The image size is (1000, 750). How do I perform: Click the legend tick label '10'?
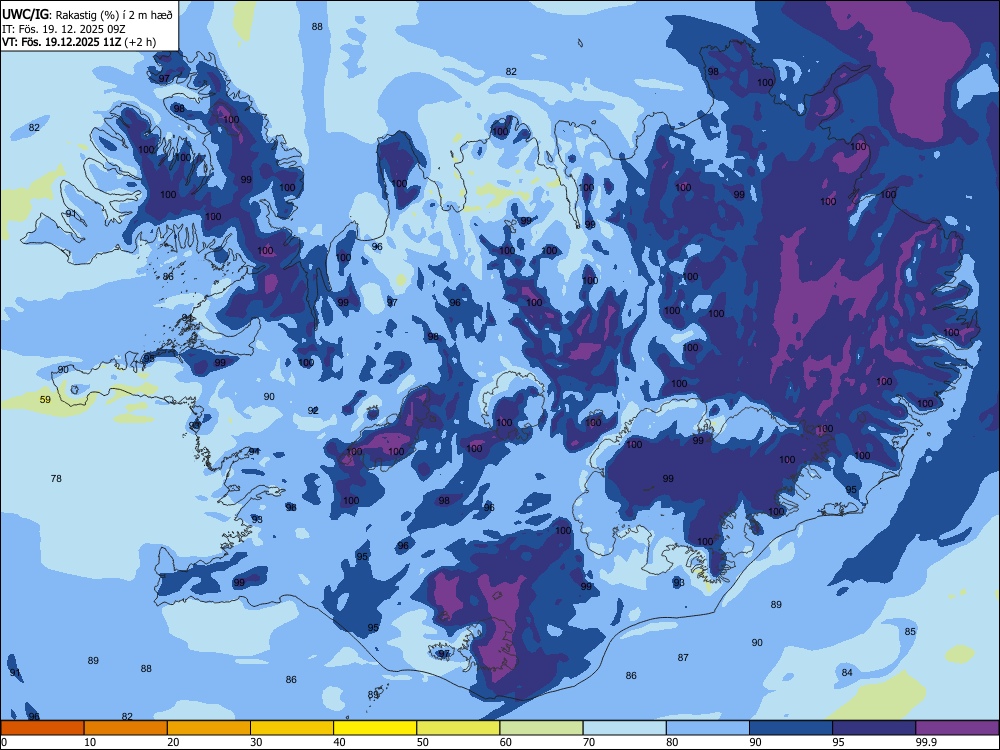(x=90, y=742)
